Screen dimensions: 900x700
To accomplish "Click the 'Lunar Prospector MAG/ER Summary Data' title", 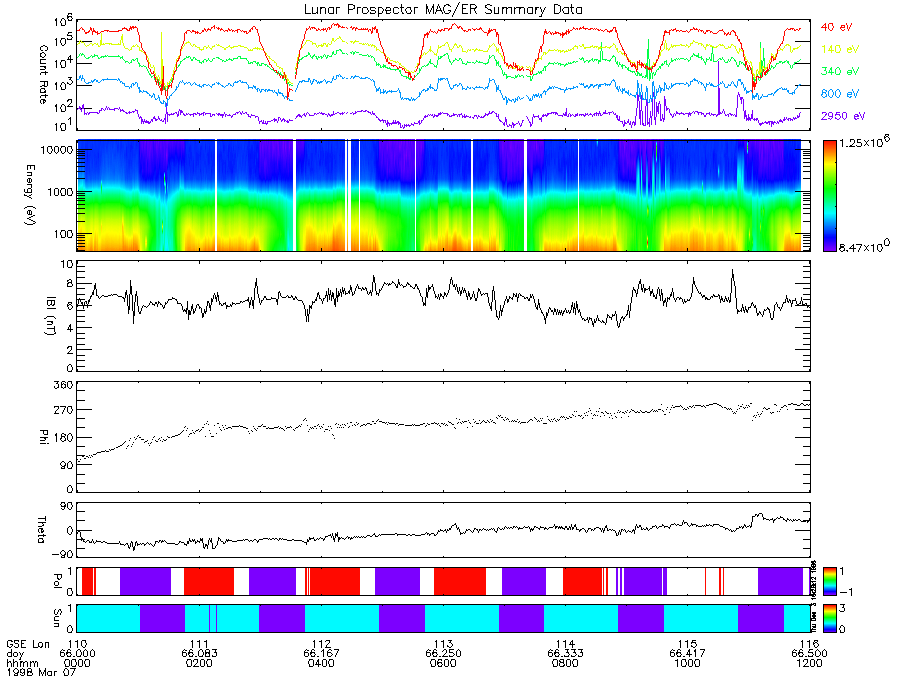I will 443,9.
